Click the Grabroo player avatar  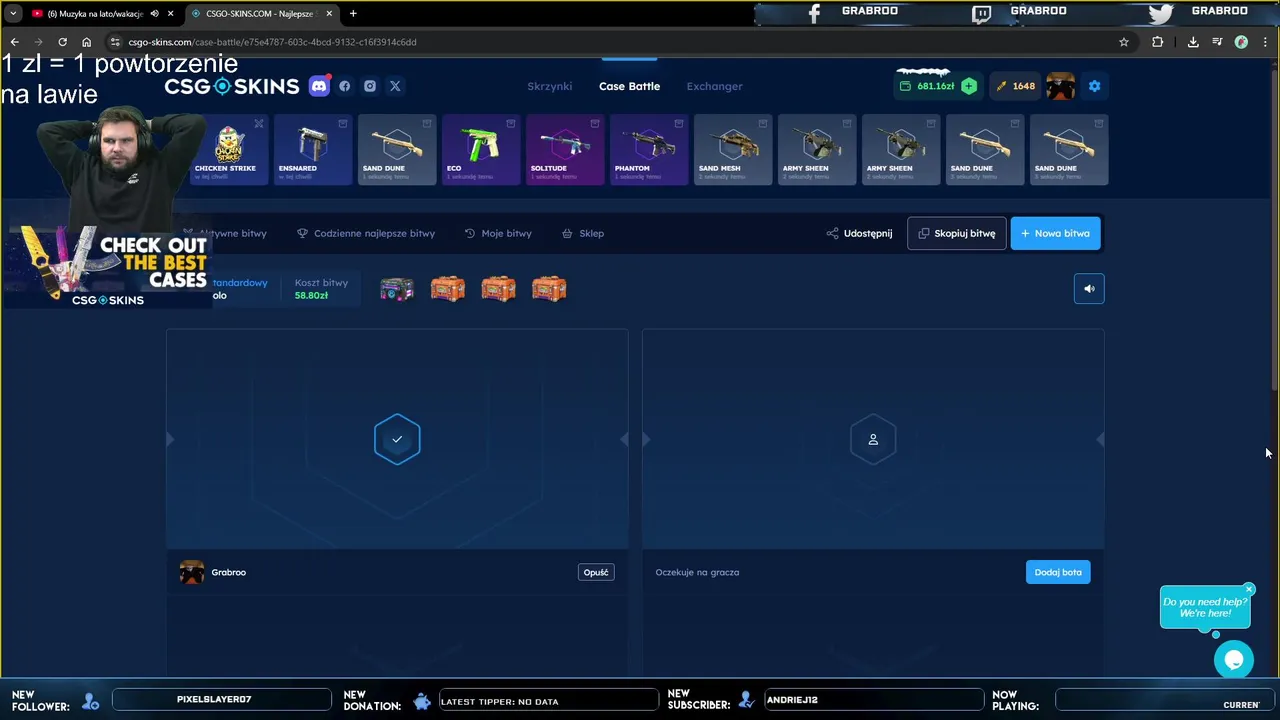pos(192,572)
